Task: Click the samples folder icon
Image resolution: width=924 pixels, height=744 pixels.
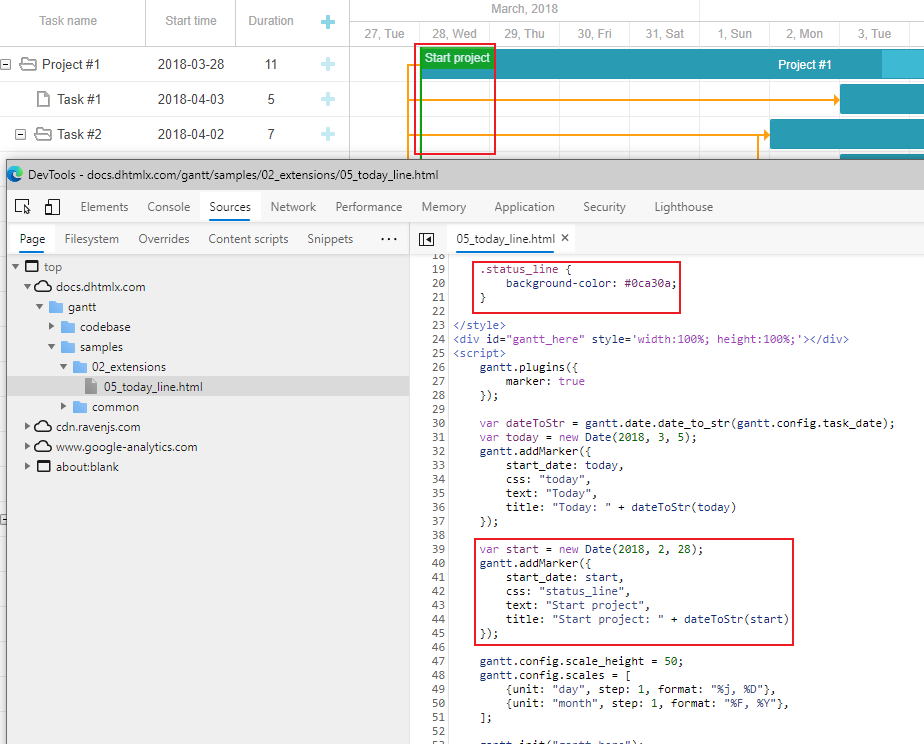Action: point(68,347)
